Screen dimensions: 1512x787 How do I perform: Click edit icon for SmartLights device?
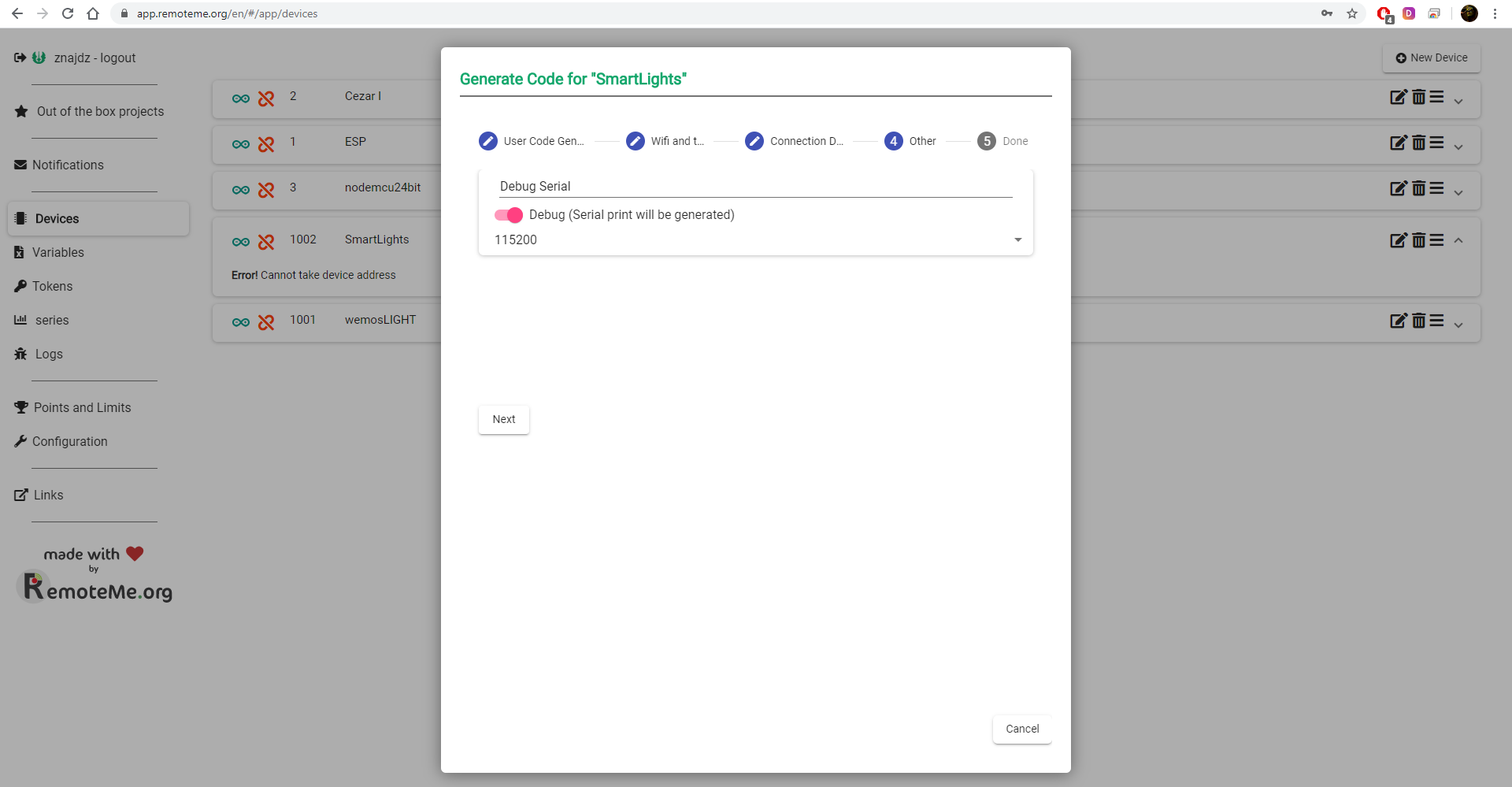[x=1399, y=240]
